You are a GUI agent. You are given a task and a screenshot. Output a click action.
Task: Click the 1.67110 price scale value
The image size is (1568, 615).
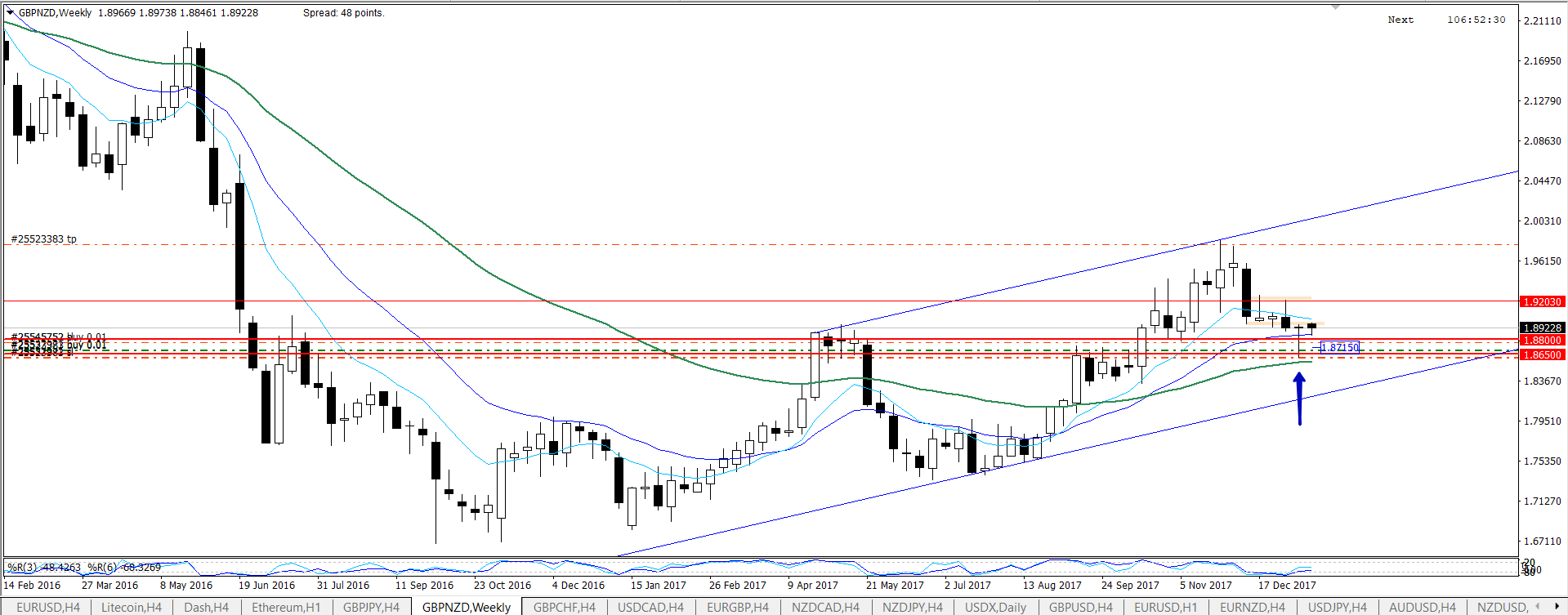pos(1543,541)
